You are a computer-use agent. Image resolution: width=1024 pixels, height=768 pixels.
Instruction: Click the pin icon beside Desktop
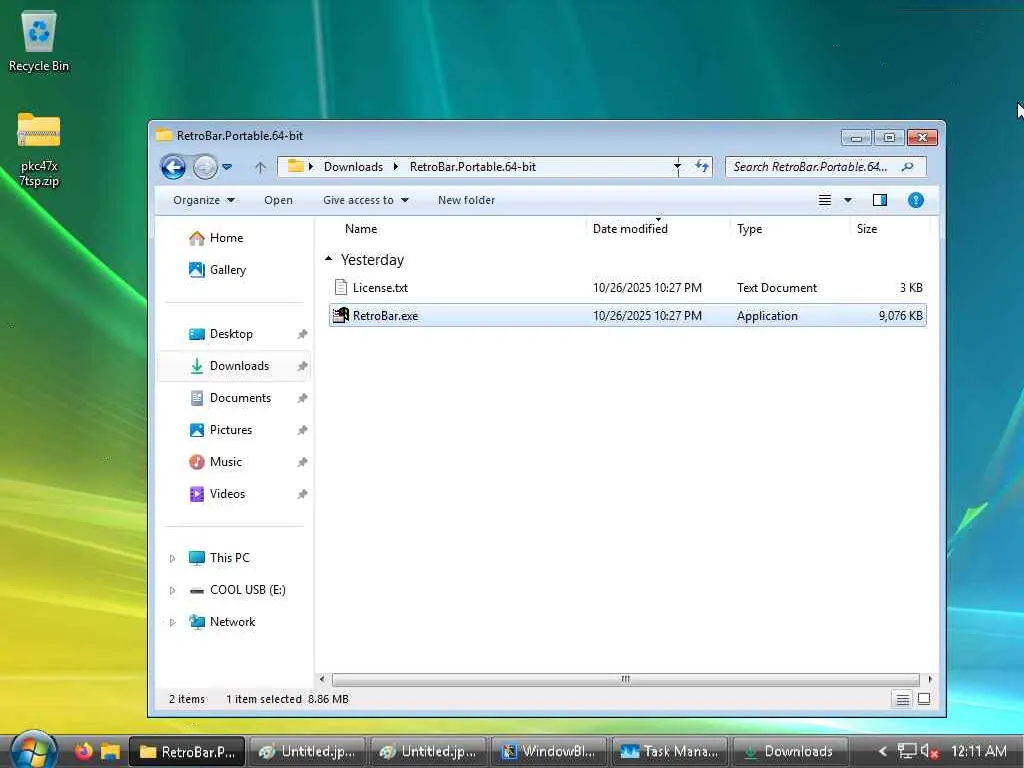[302, 334]
